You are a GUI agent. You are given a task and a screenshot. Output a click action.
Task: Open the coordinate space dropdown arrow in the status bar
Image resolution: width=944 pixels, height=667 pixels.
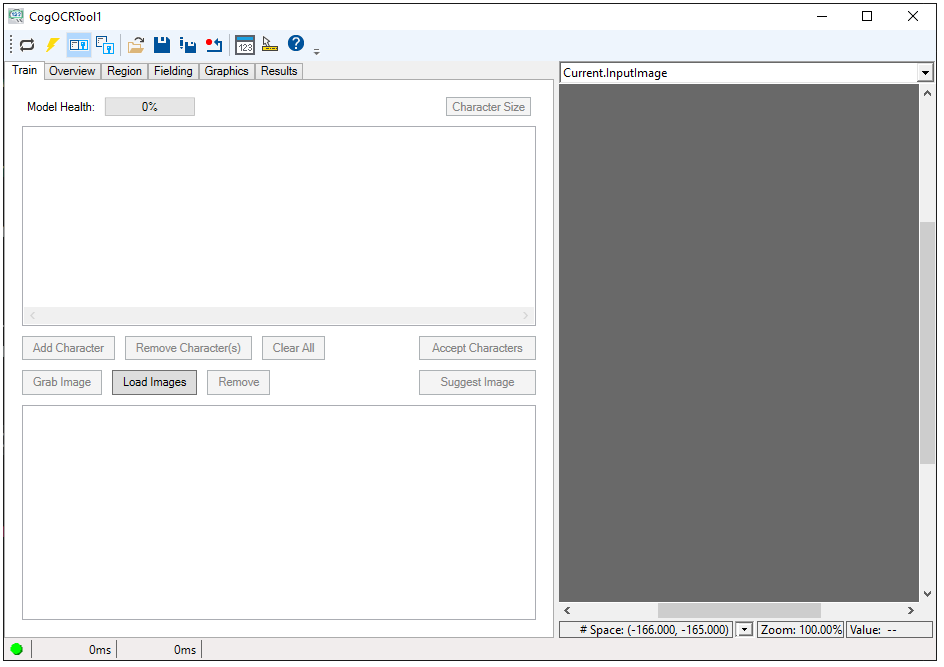[x=745, y=630]
